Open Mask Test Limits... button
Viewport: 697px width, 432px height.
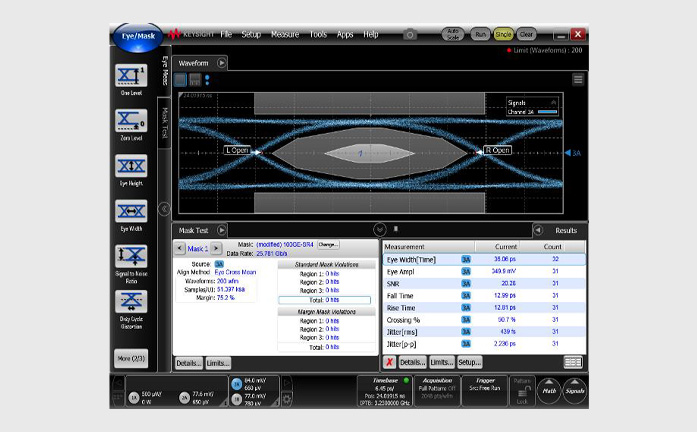point(218,363)
